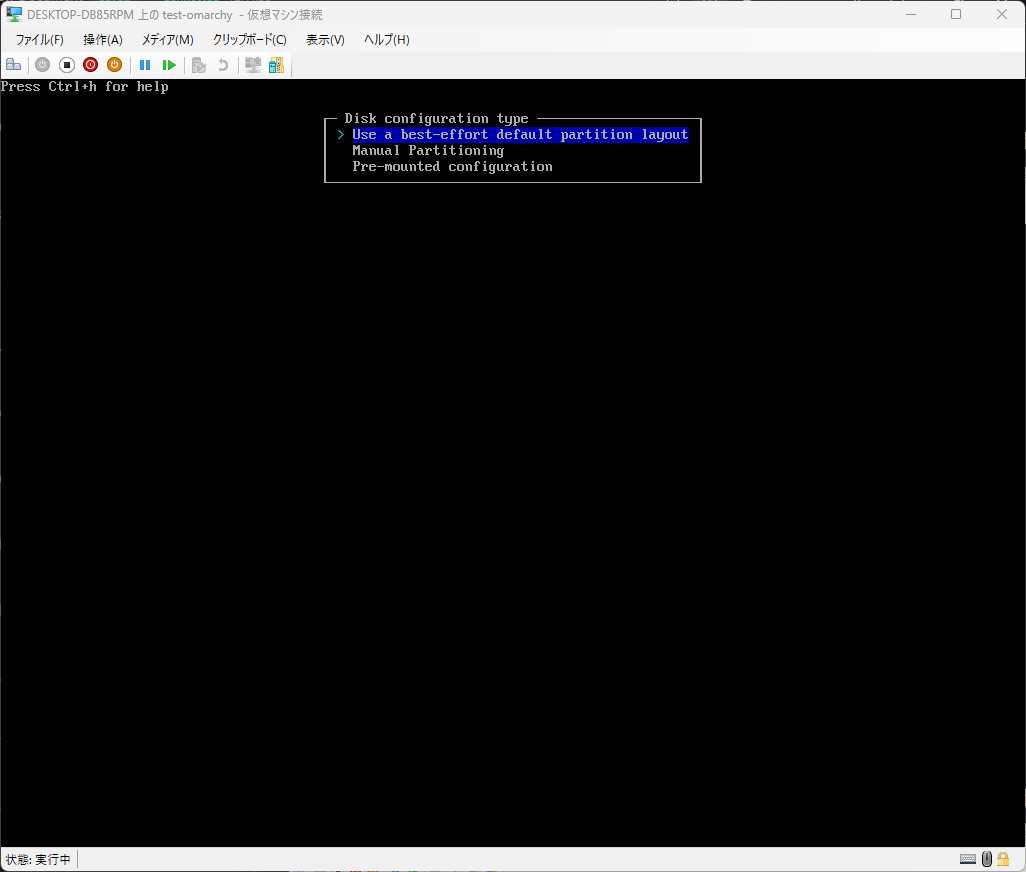Open the 表示(V) menu
The height and width of the screenshot is (872, 1026).
point(325,40)
